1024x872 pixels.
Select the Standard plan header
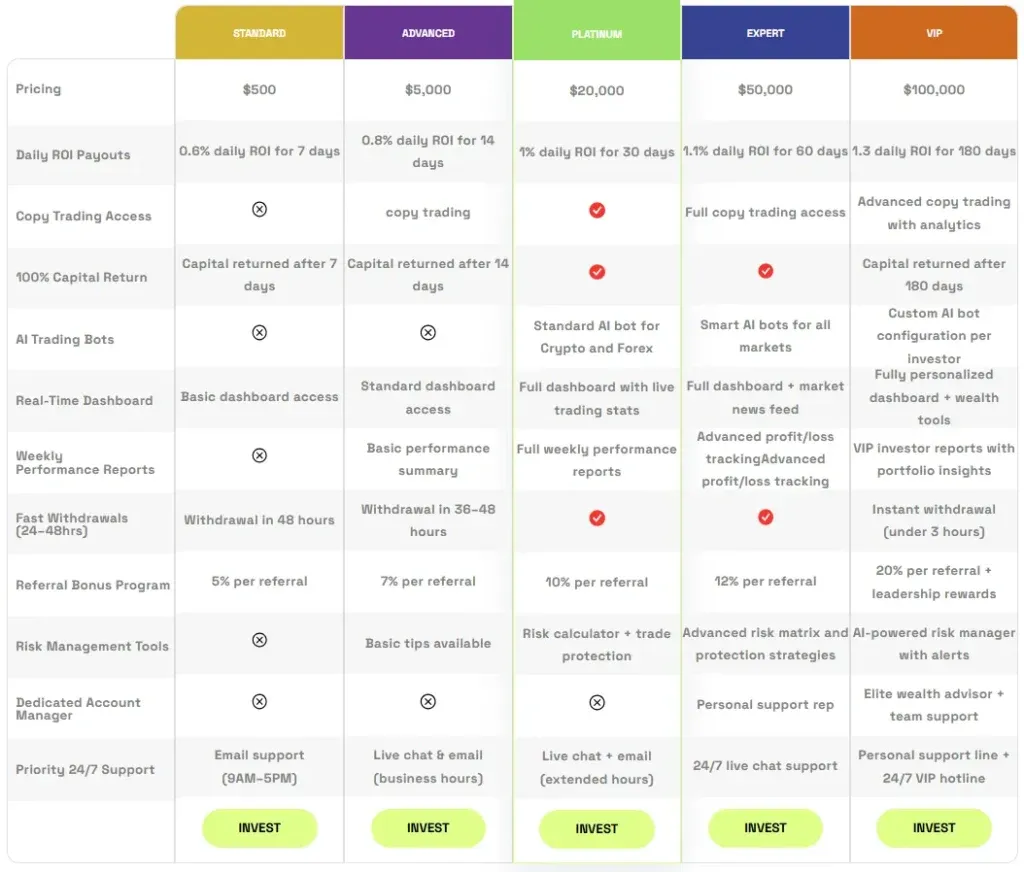click(259, 33)
